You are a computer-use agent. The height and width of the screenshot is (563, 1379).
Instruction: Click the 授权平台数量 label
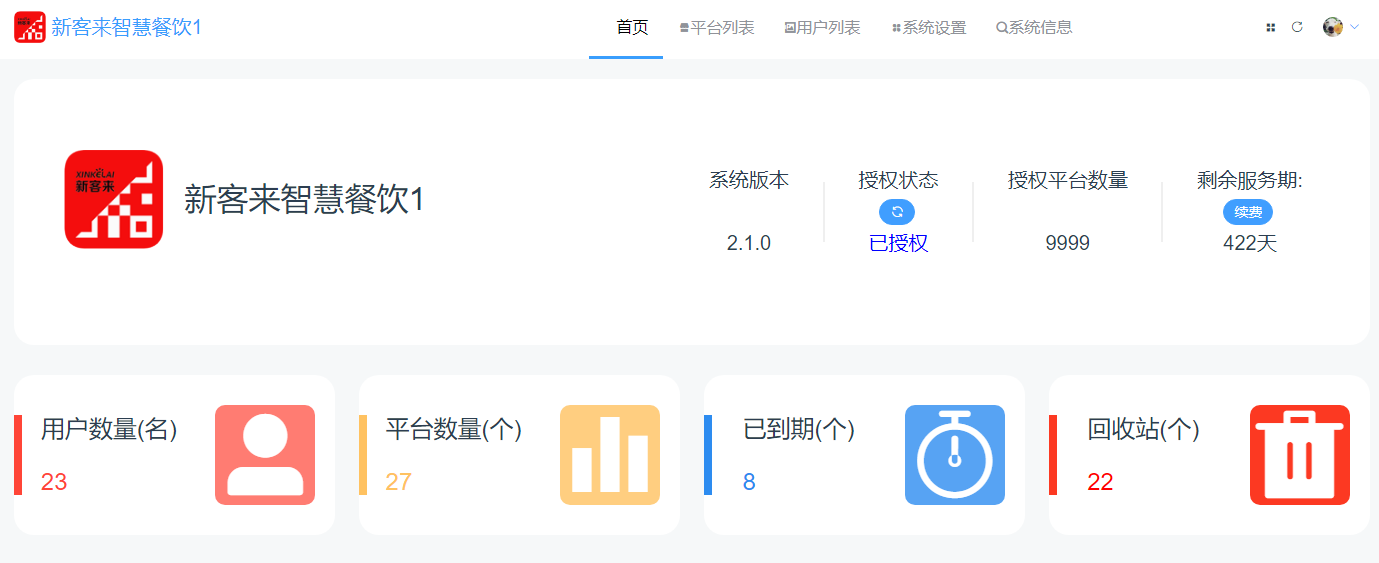coord(1068,180)
